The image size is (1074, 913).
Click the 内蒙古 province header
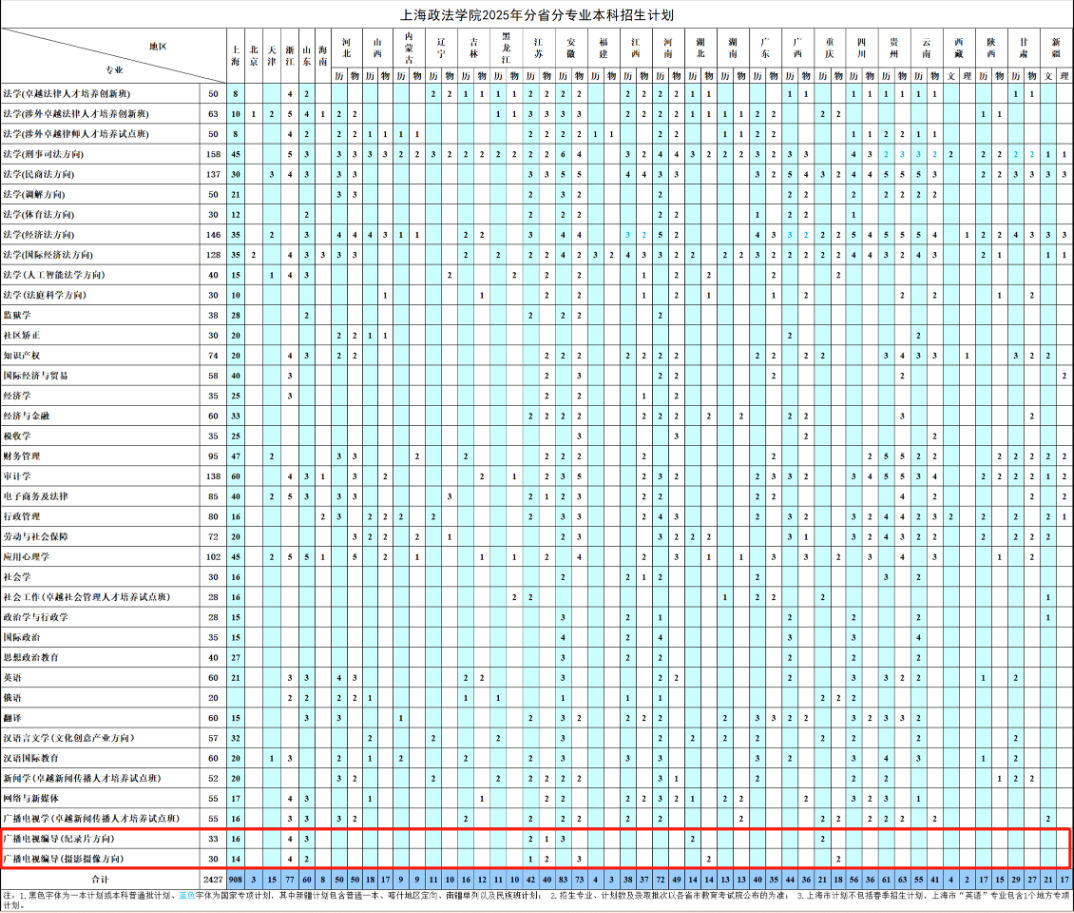coord(409,48)
